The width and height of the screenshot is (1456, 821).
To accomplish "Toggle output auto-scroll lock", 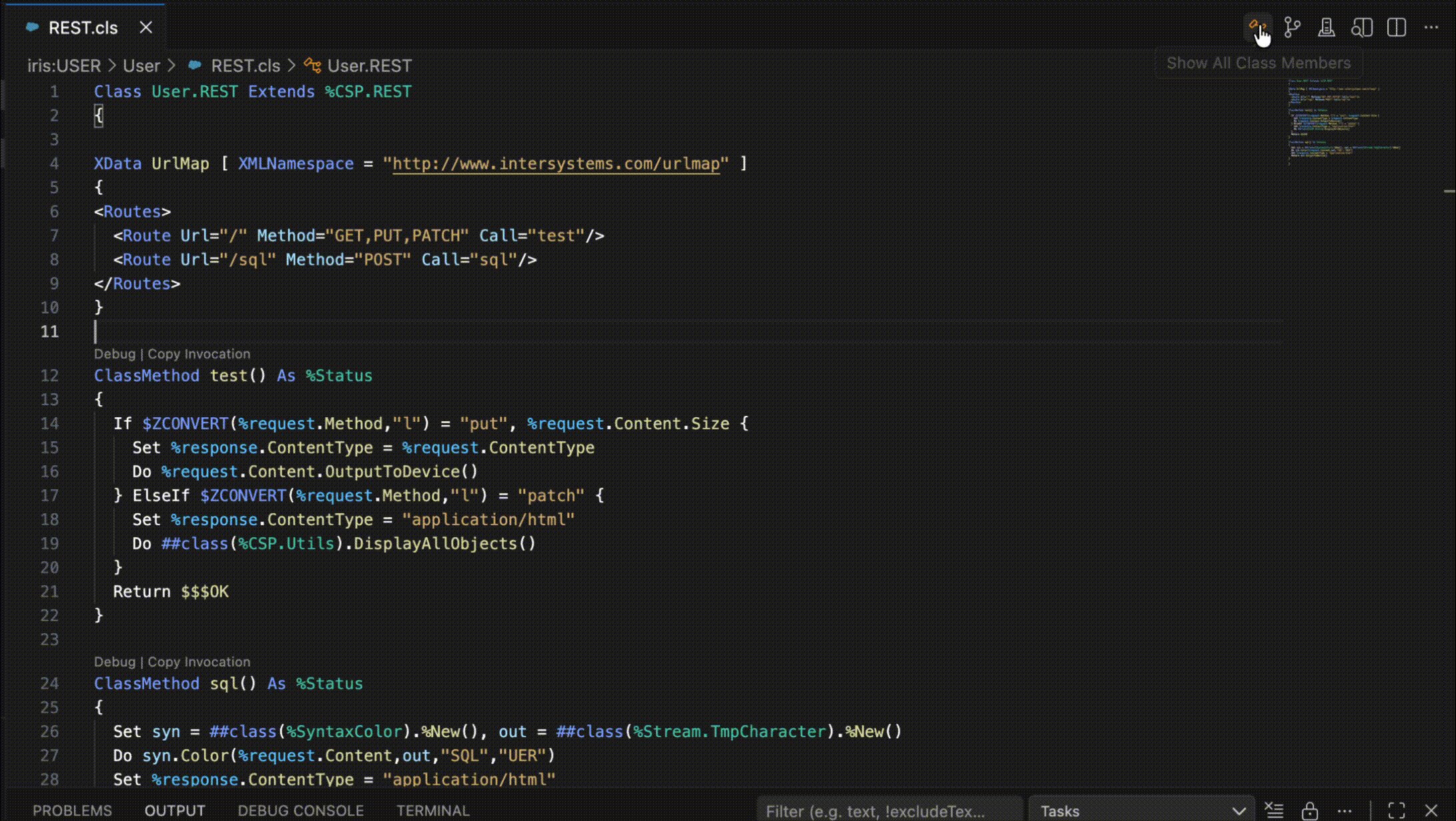I will [1309, 810].
